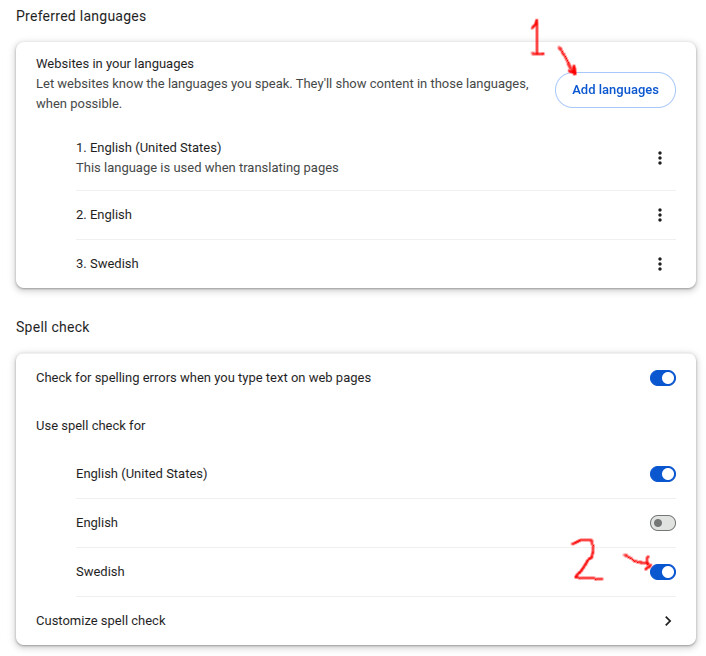Viewport: 706px width, 656px height.
Task: Click 'Use spell check for' label
Action: coord(91,426)
